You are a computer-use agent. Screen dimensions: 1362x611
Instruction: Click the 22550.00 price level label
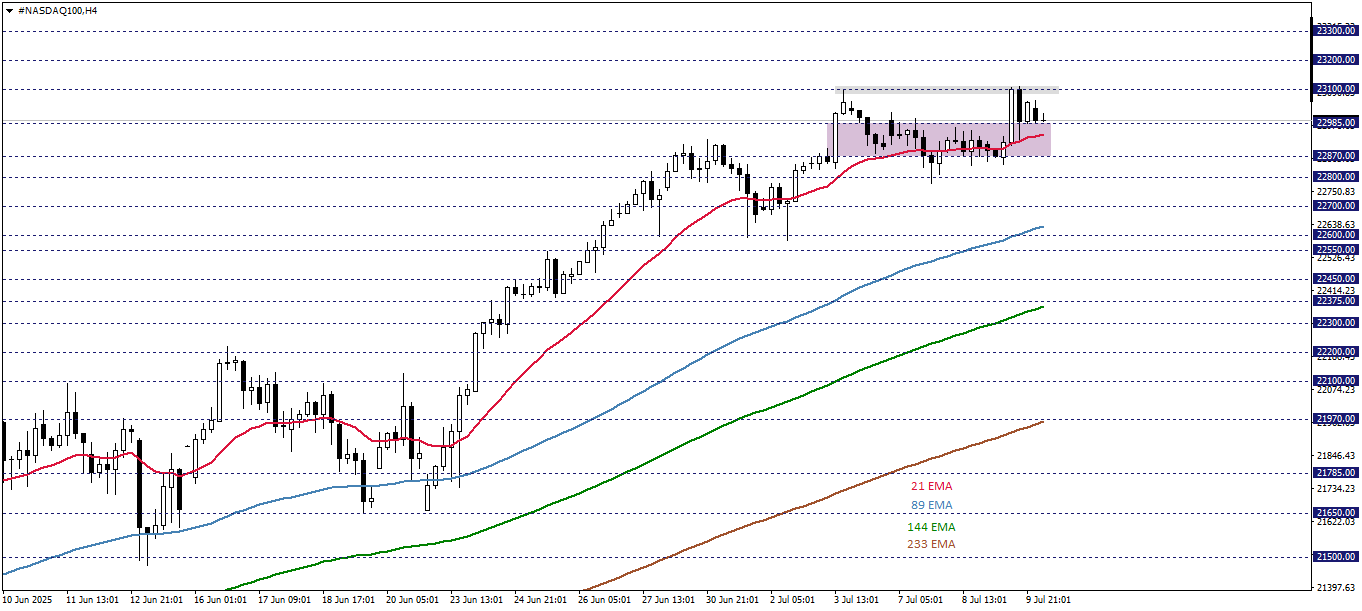pos(1336,250)
